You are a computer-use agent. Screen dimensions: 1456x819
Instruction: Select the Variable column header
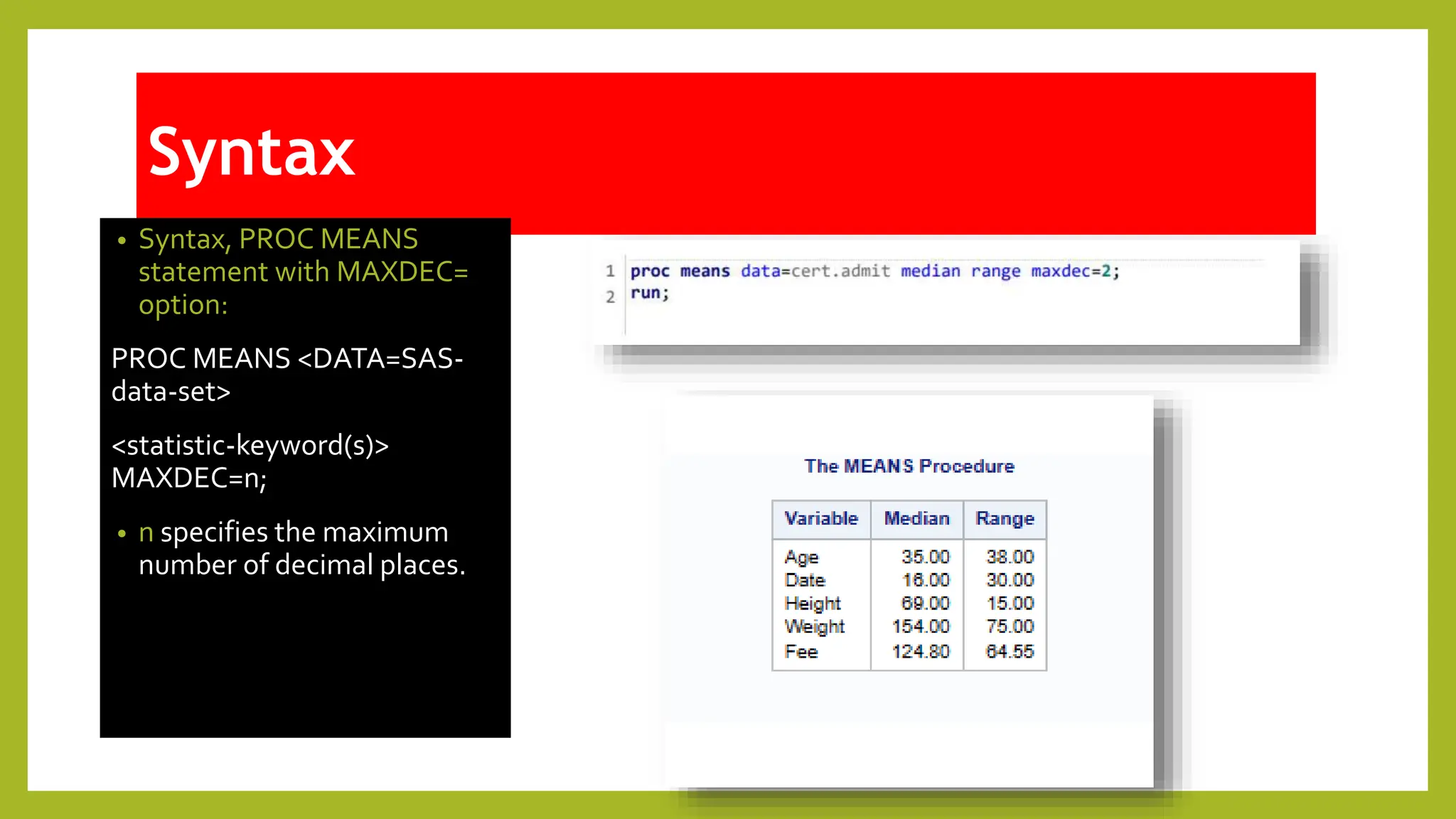point(821,519)
